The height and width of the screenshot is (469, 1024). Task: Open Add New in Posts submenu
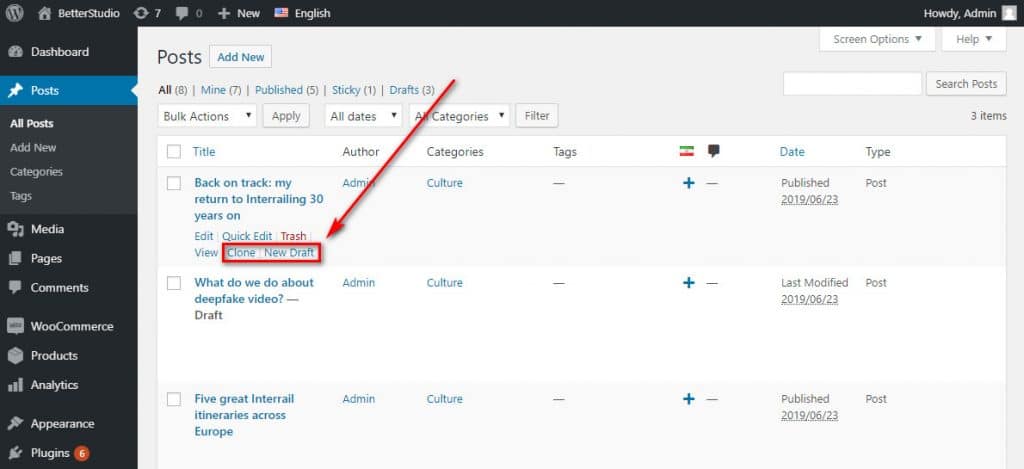pyautogui.click(x=33, y=148)
